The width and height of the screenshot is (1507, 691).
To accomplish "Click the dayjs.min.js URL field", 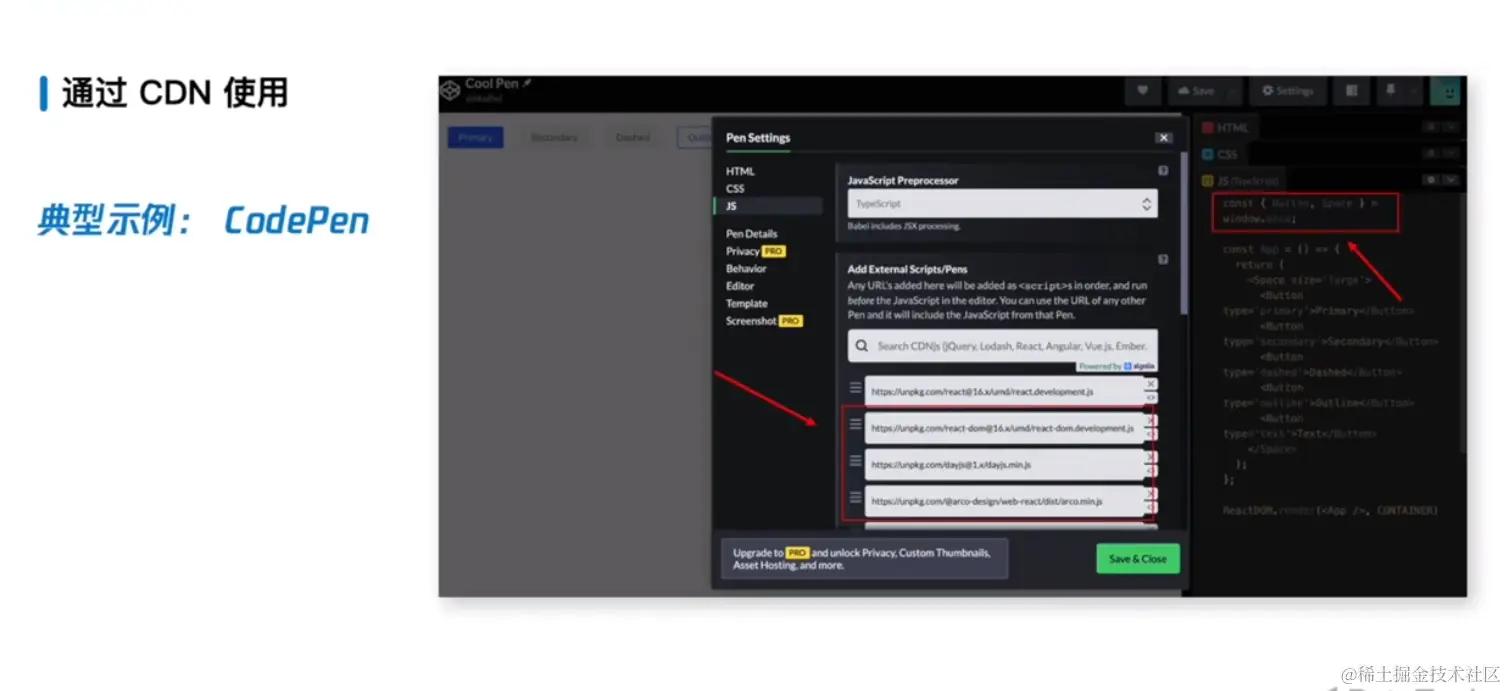I will 1004,465.
